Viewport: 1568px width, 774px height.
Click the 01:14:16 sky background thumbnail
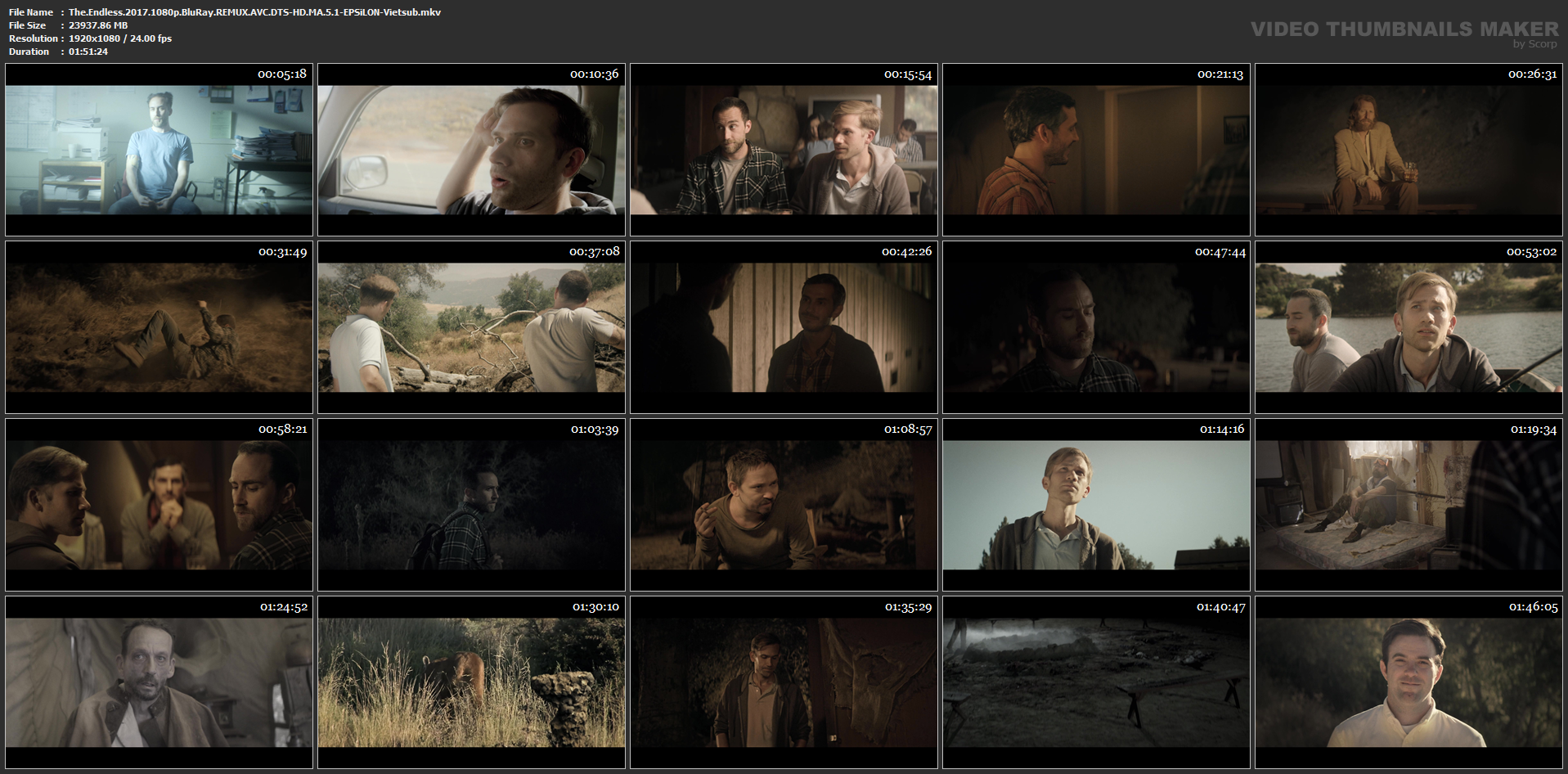click(x=1096, y=505)
